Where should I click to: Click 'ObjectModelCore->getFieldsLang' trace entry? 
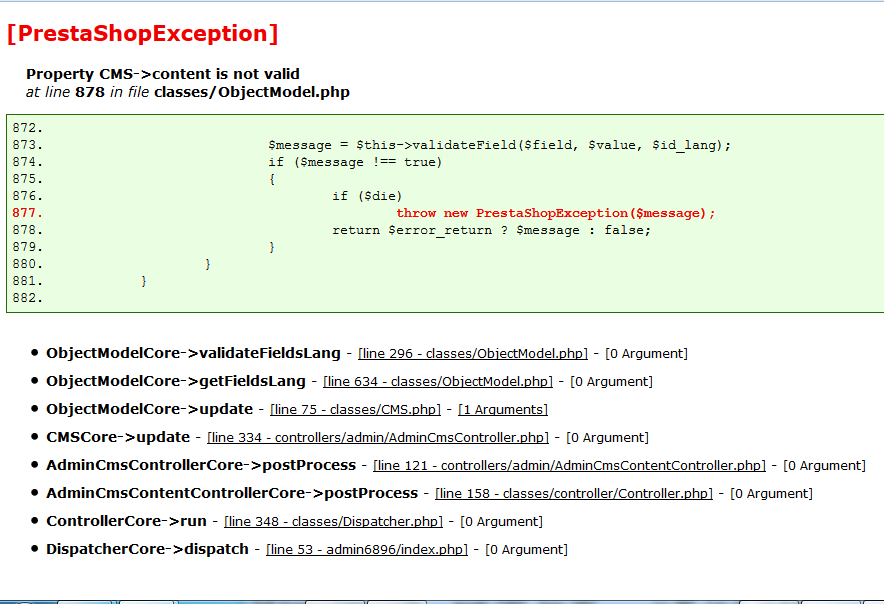pos(176,381)
